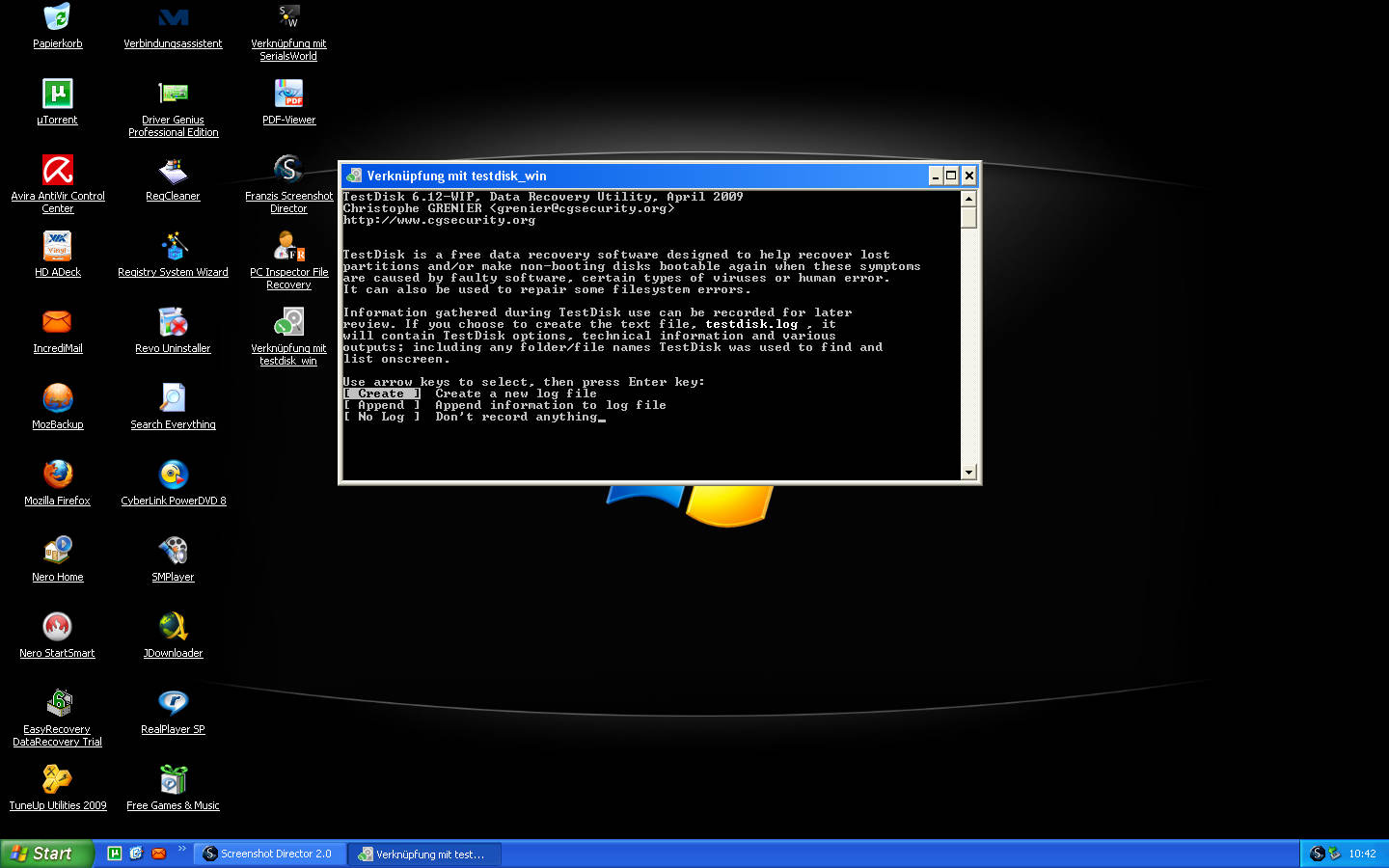Click the 'Don't record anything' text
Viewport: 1389px width, 868px height.
pos(516,417)
